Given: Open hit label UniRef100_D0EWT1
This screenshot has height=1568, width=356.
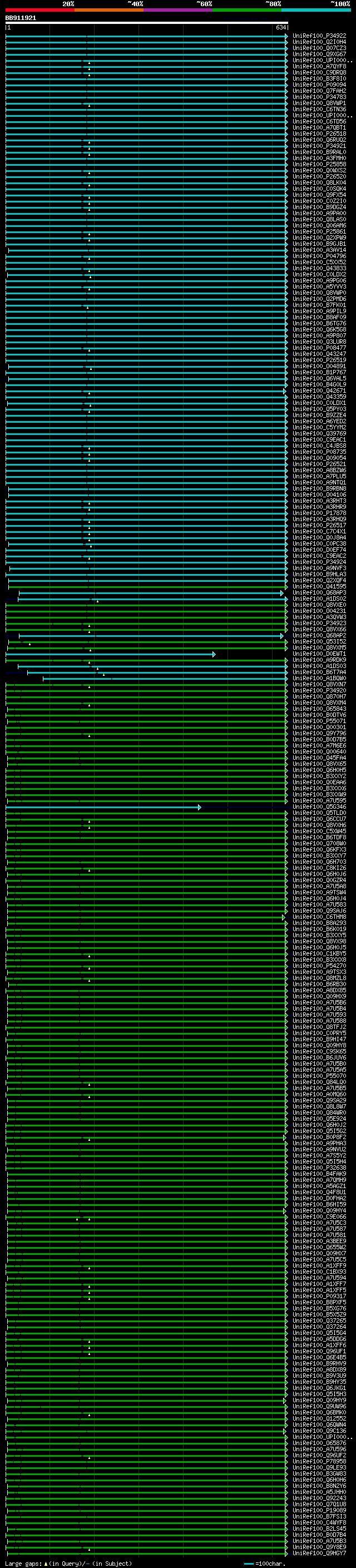Looking at the screenshot, I should pos(319,654).
